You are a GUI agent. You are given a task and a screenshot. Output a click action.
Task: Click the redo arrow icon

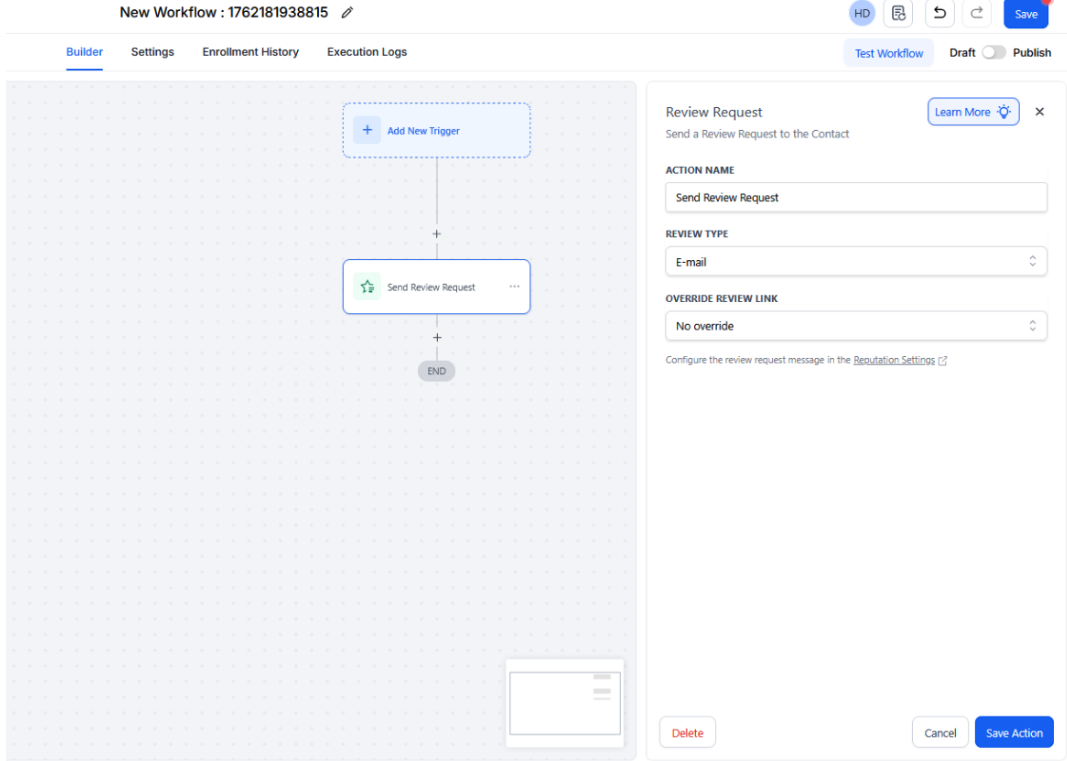pos(977,13)
